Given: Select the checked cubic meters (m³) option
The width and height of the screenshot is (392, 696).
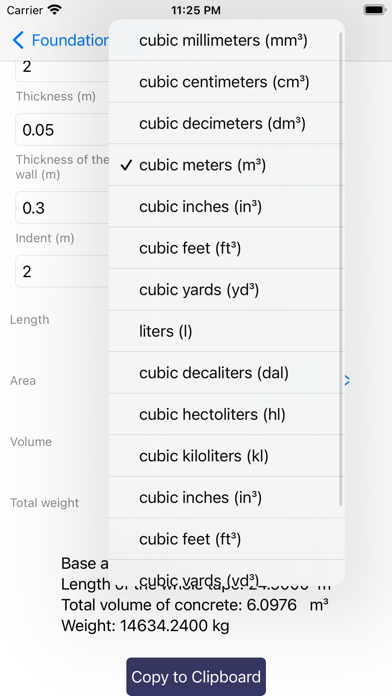Looking at the screenshot, I should tap(226, 165).
